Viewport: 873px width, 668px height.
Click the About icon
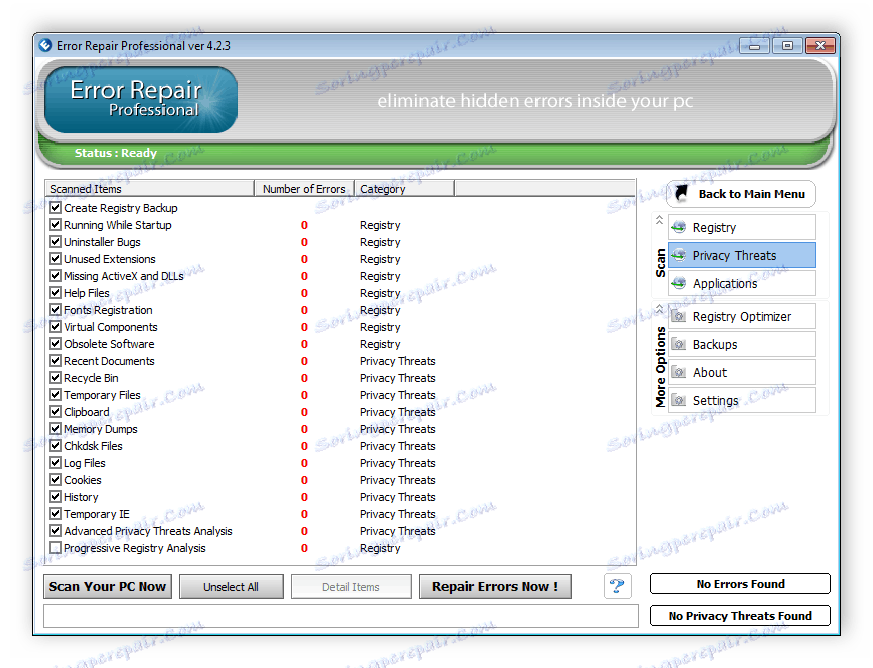click(679, 372)
